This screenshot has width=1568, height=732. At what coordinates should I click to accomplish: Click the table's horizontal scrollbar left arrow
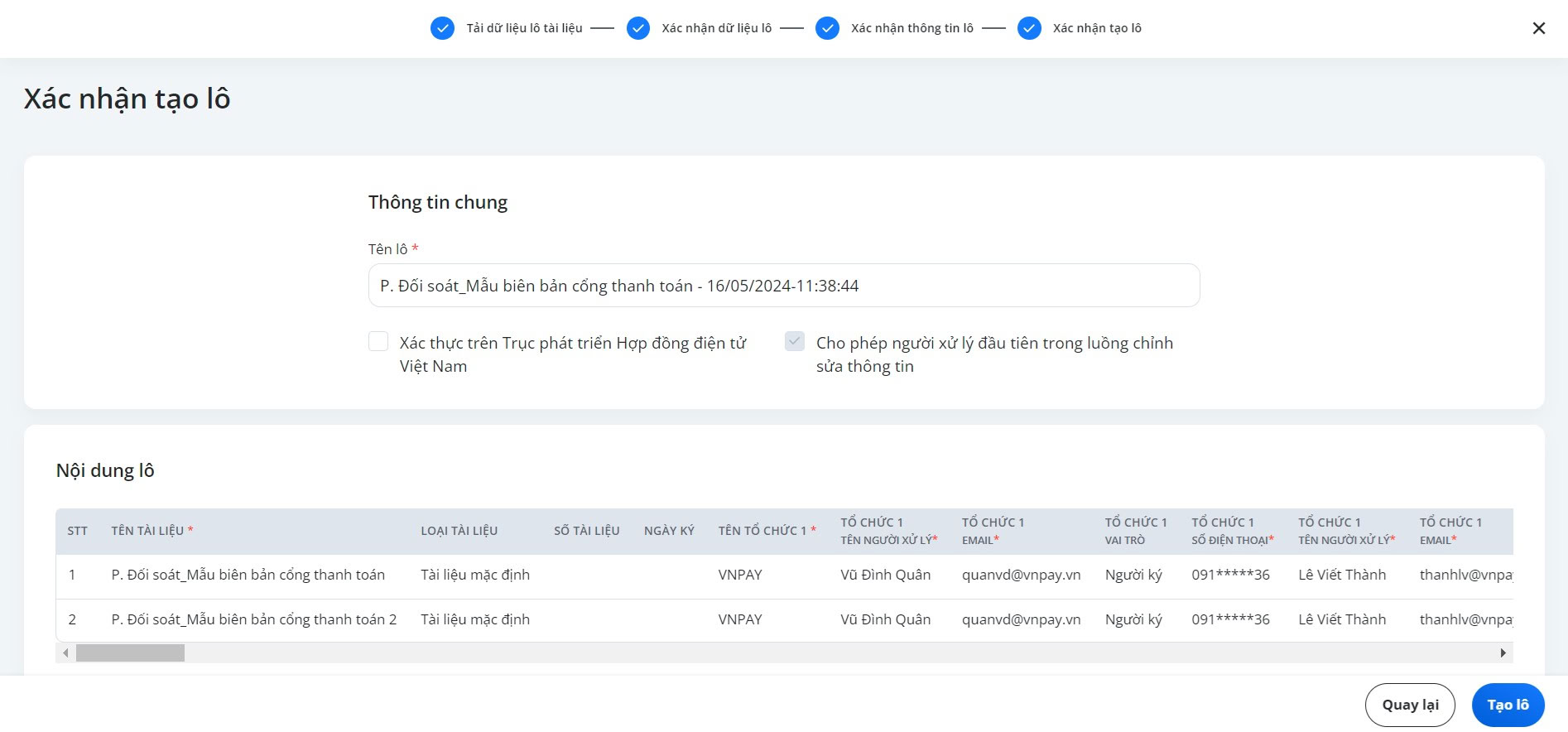point(65,653)
